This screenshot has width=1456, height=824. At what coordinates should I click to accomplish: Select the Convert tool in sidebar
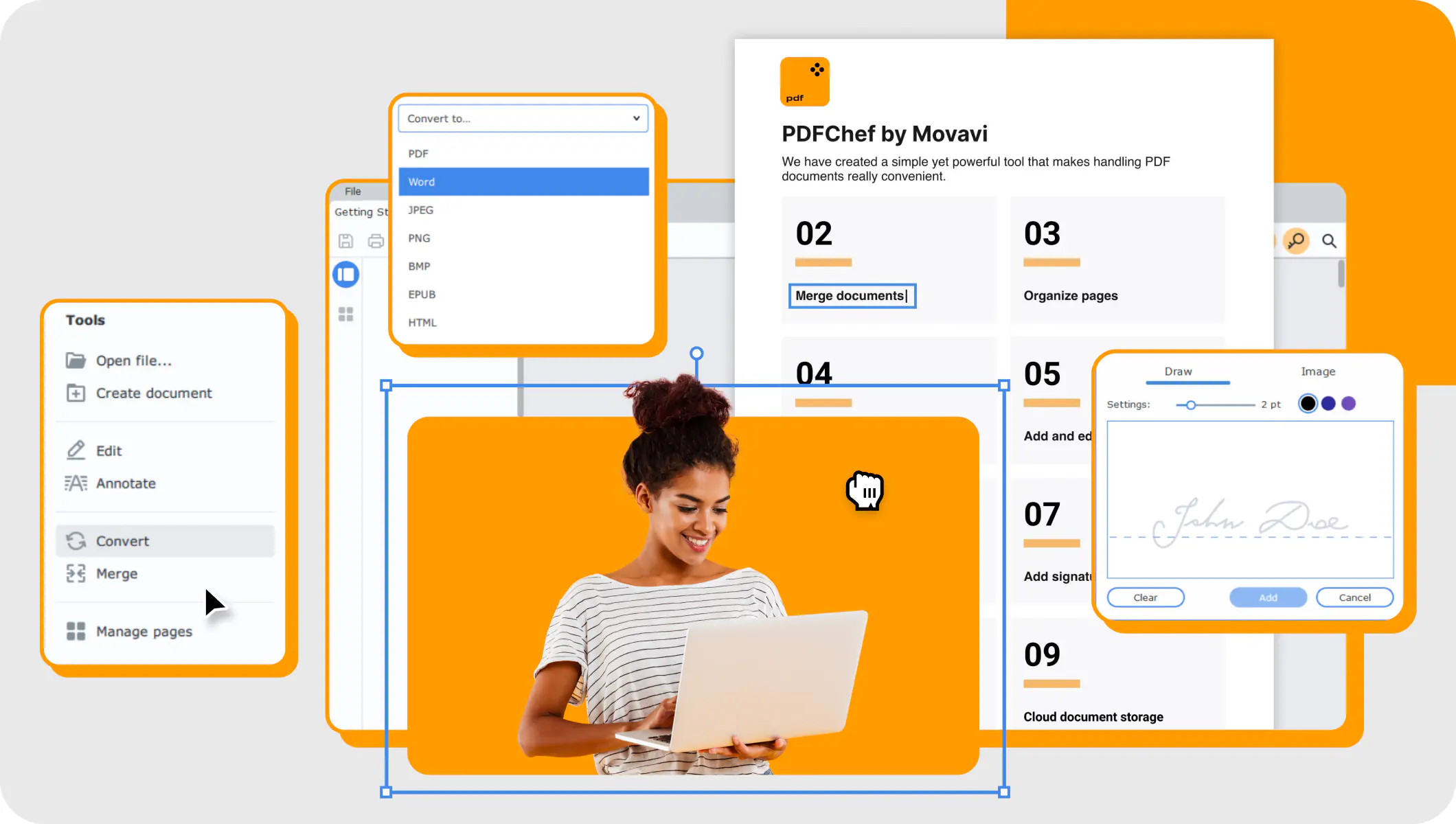click(x=122, y=540)
